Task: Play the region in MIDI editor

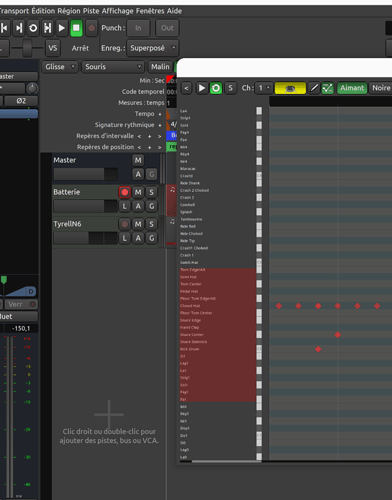Action: click(202, 88)
